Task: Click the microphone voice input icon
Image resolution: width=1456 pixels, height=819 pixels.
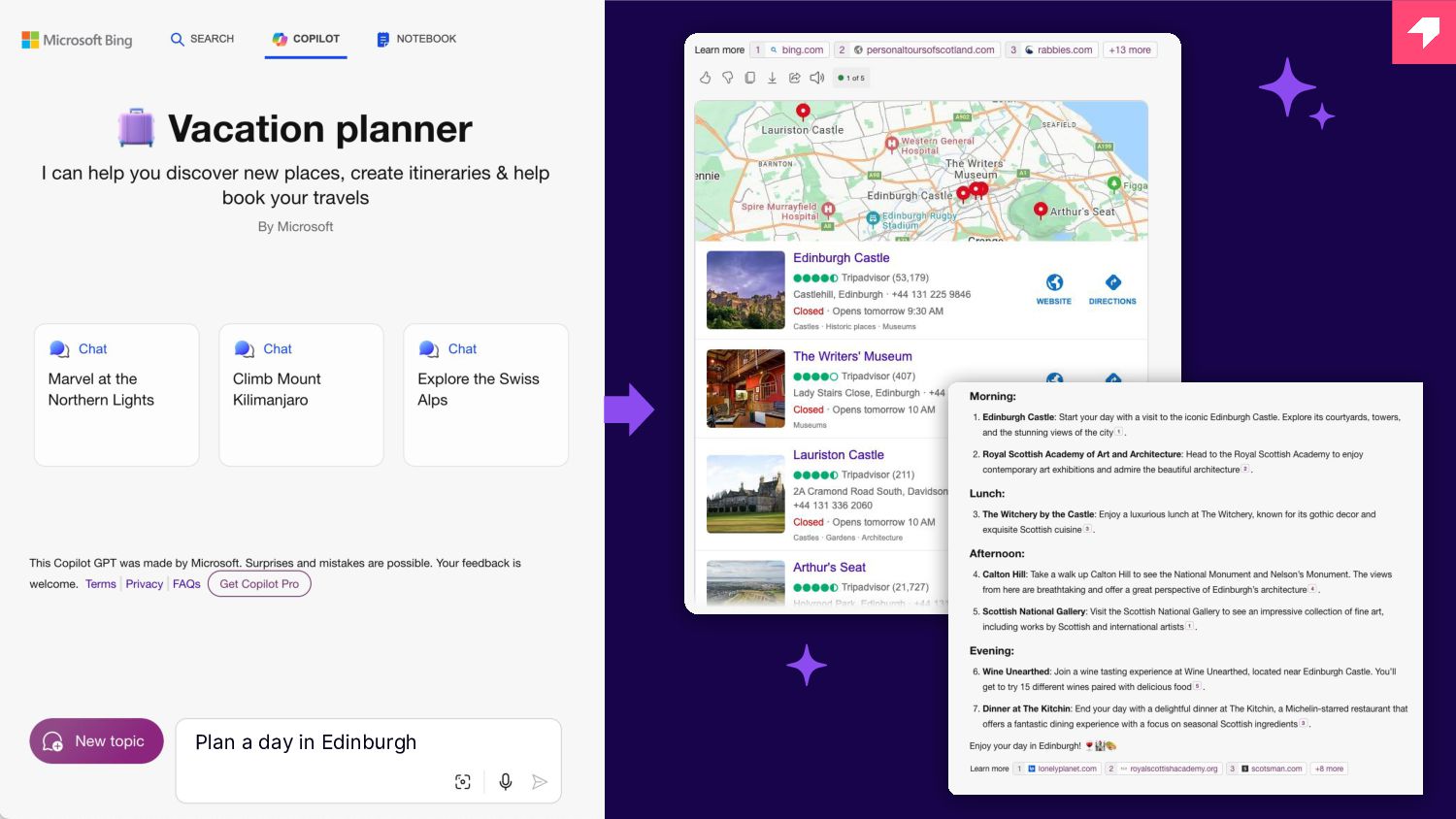Action: [505, 781]
